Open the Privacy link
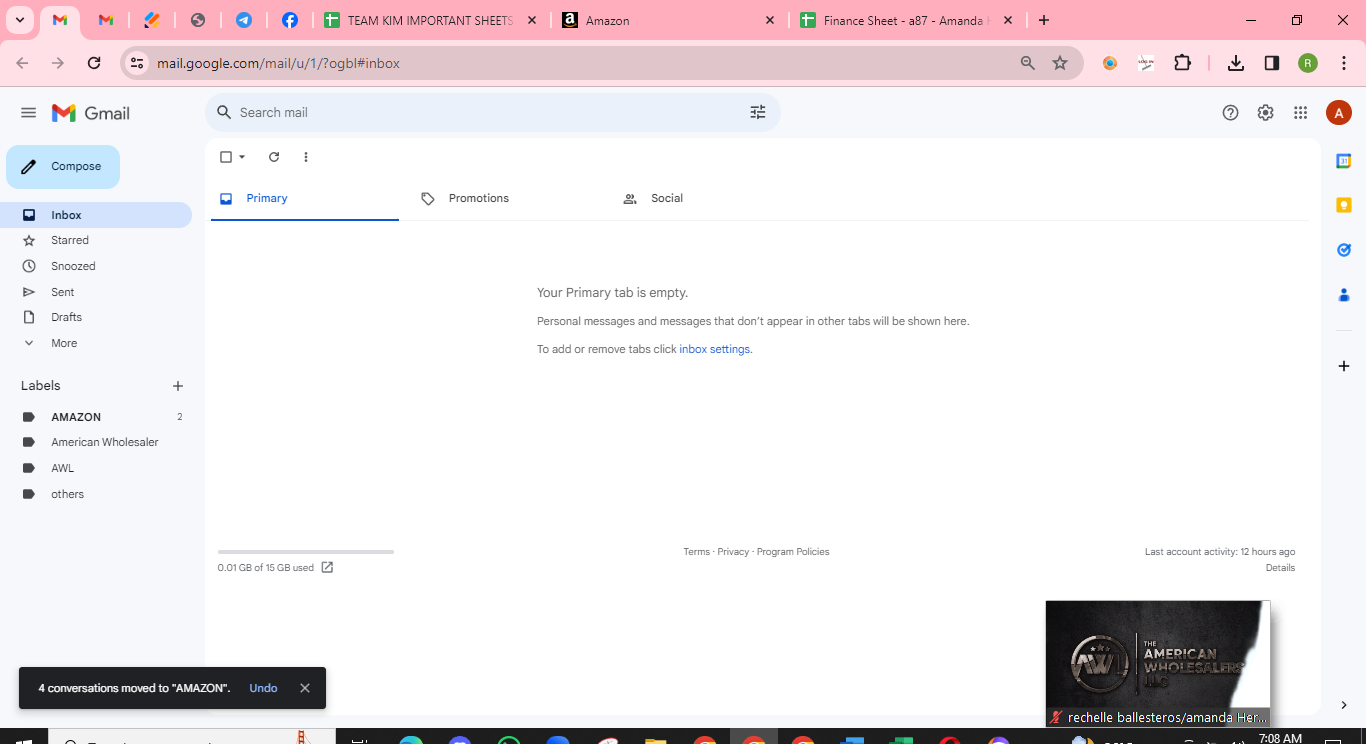 [733, 552]
